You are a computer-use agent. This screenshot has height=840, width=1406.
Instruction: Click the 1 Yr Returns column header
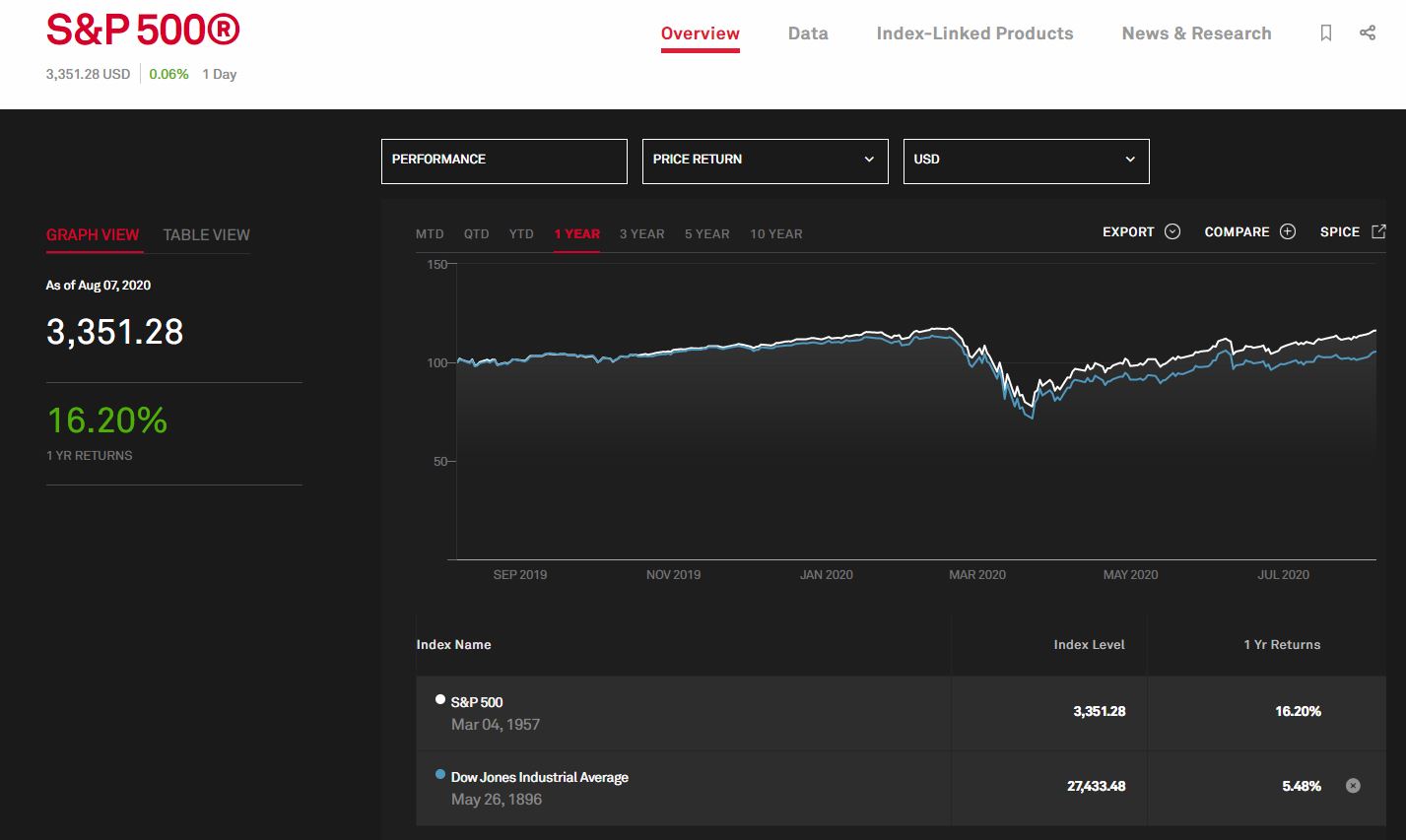tap(1282, 644)
